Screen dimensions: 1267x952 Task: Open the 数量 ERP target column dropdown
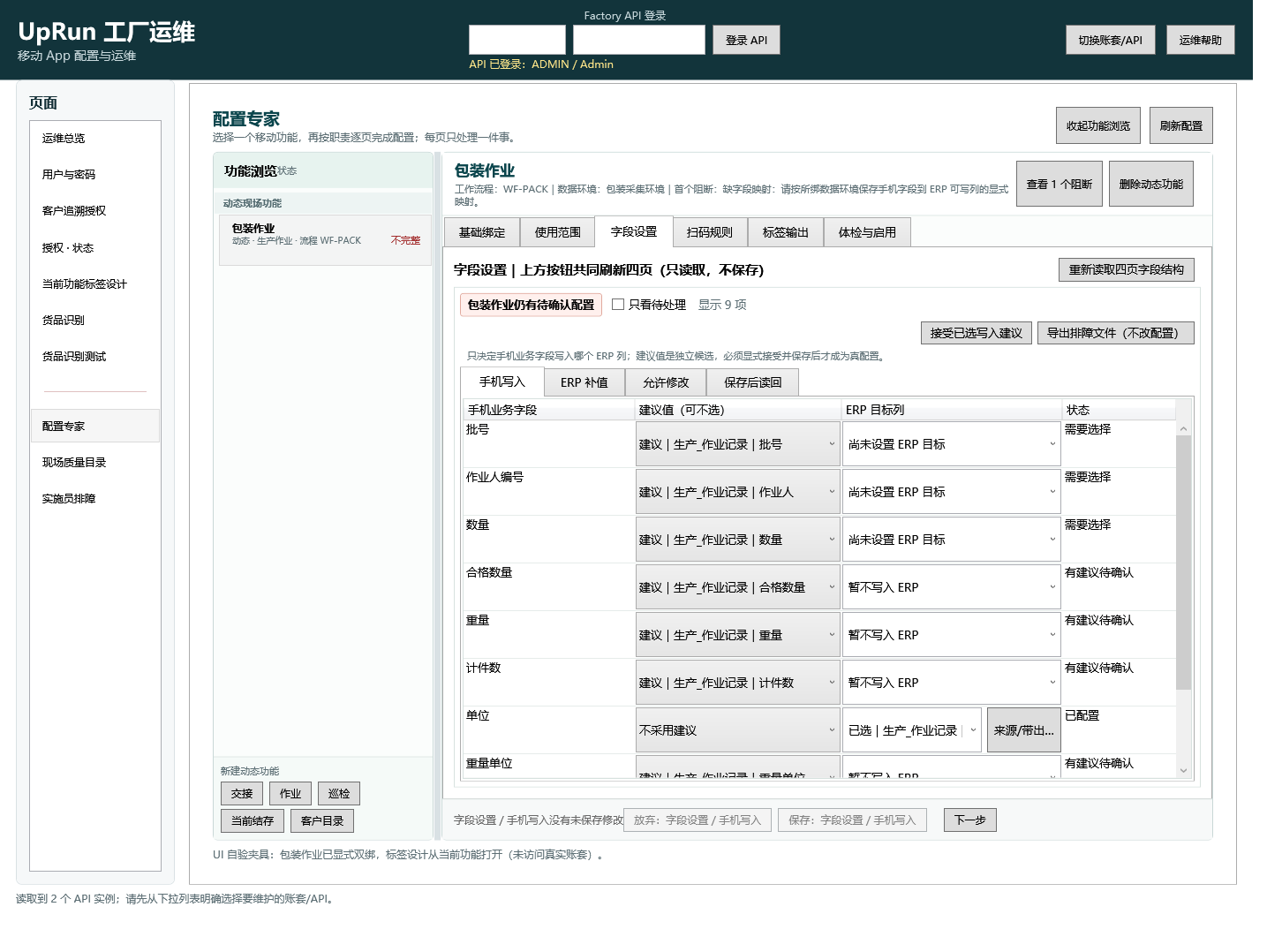[x=951, y=540]
